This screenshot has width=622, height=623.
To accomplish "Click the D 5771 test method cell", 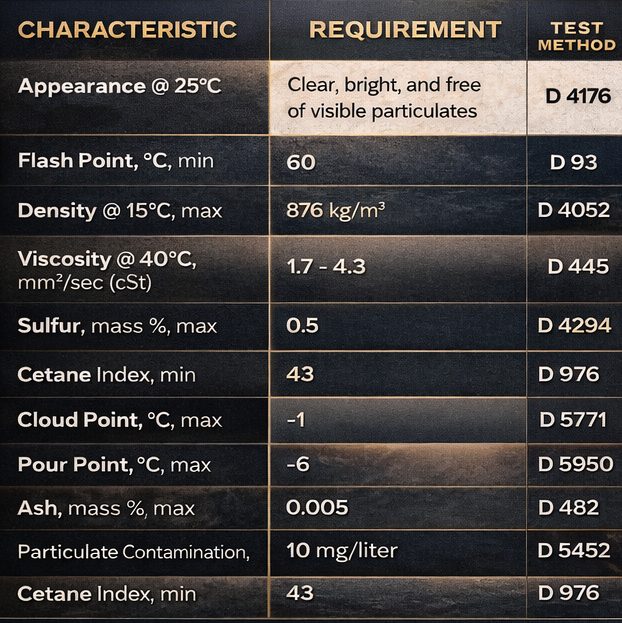I will tap(573, 420).
